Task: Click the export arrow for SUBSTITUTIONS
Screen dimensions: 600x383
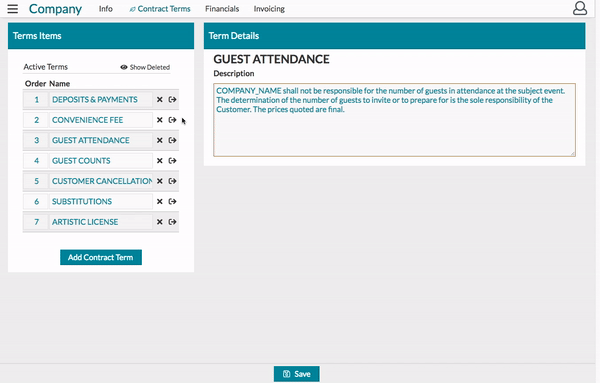Action: [173, 201]
